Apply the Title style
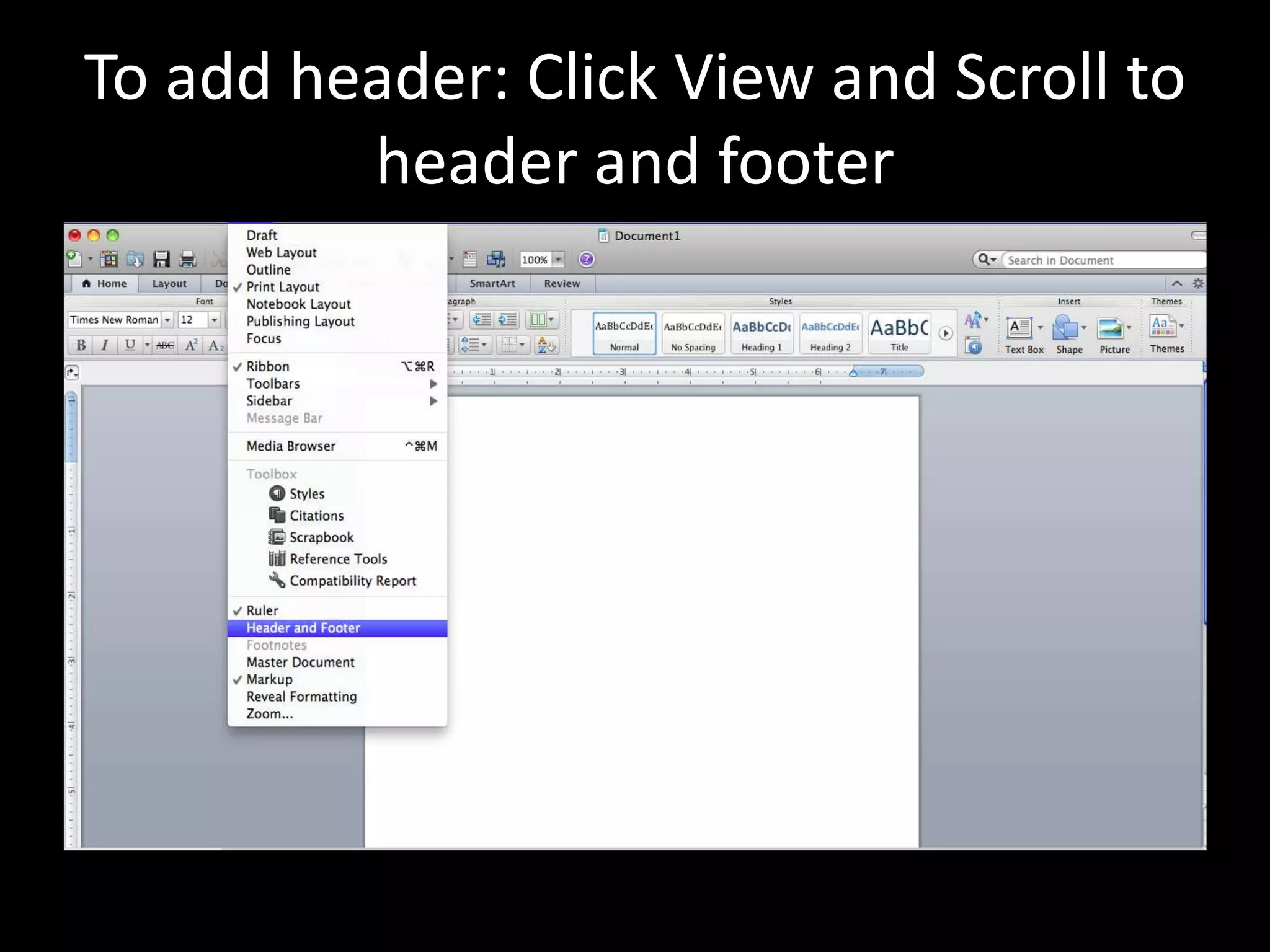 [899, 334]
